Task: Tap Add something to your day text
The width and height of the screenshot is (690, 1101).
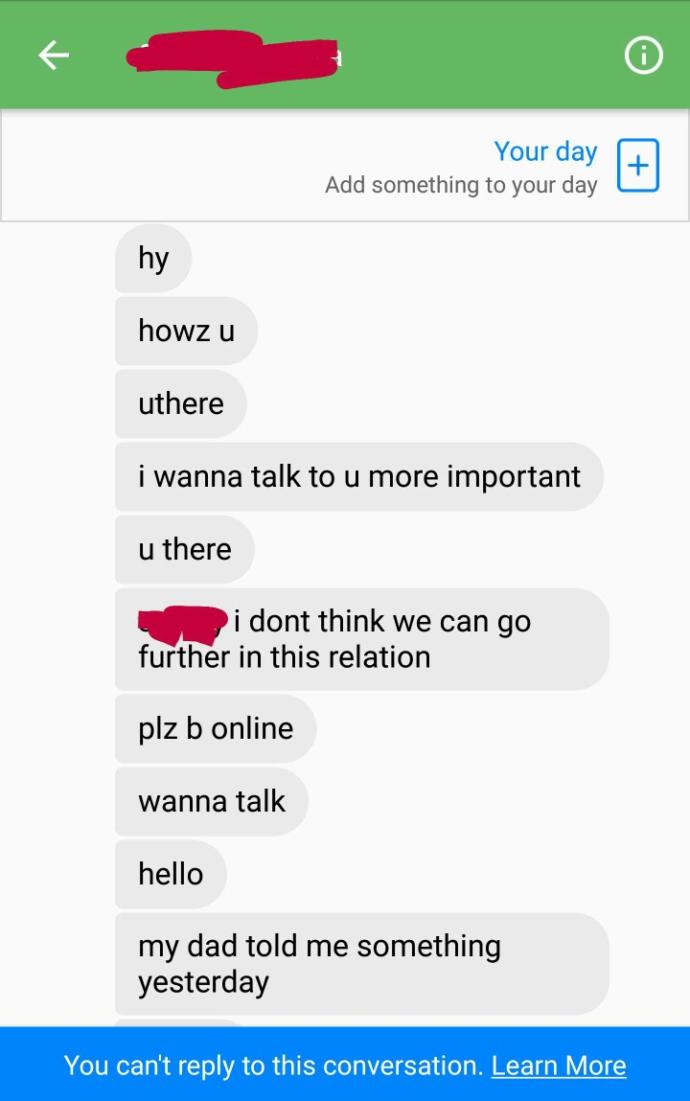Action: coord(461,185)
